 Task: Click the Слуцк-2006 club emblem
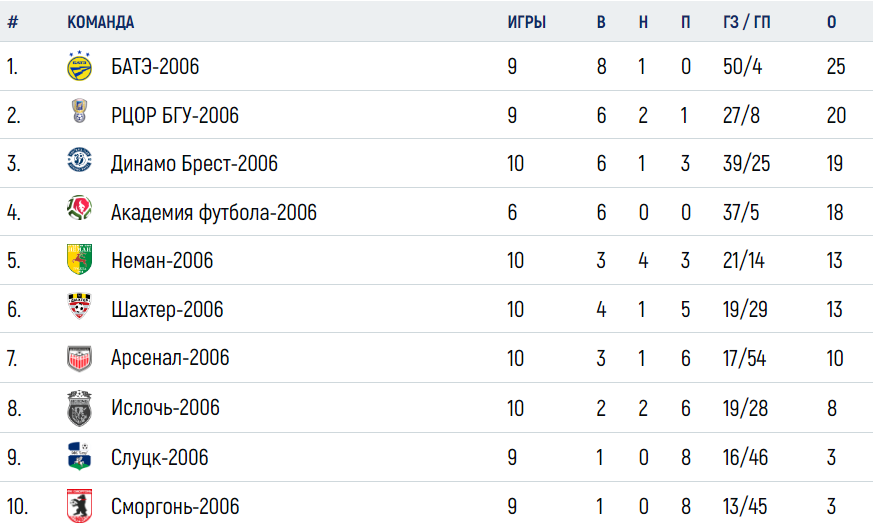[79, 456]
